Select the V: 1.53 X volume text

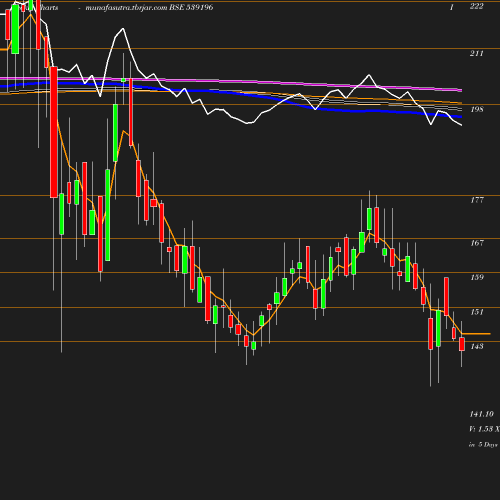[484, 429]
